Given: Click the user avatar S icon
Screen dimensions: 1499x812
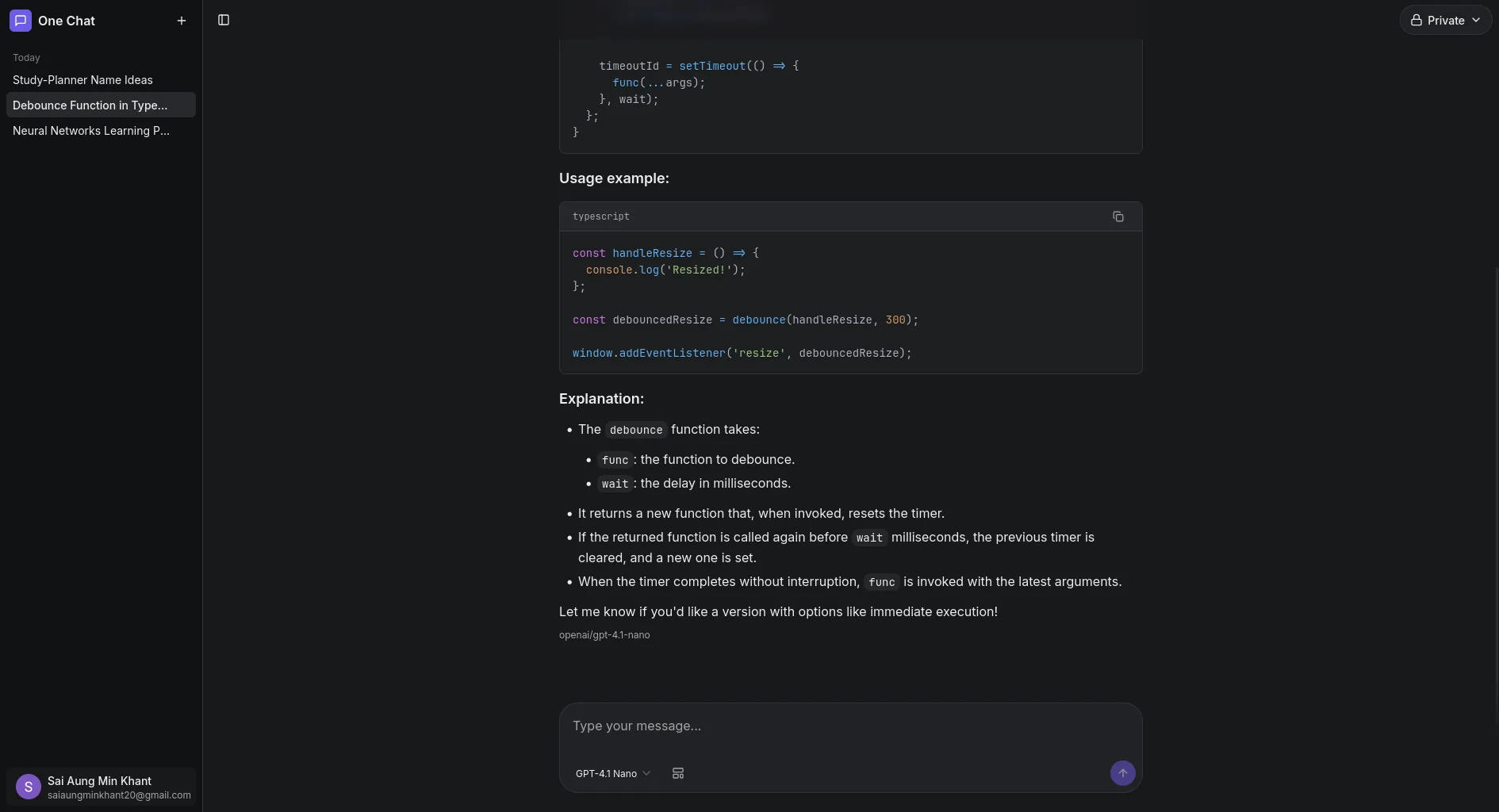Looking at the screenshot, I should click(29, 787).
